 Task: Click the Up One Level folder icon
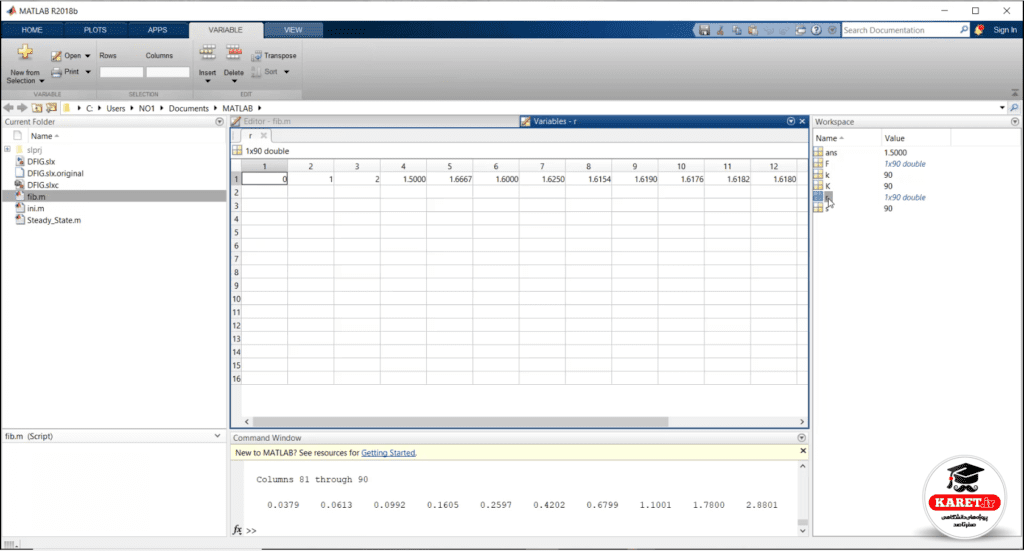37,108
